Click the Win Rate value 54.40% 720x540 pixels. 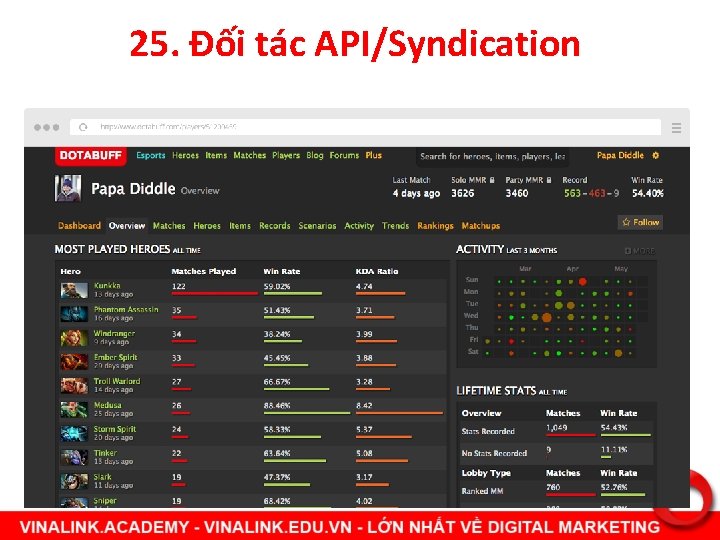pyautogui.click(x=647, y=193)
